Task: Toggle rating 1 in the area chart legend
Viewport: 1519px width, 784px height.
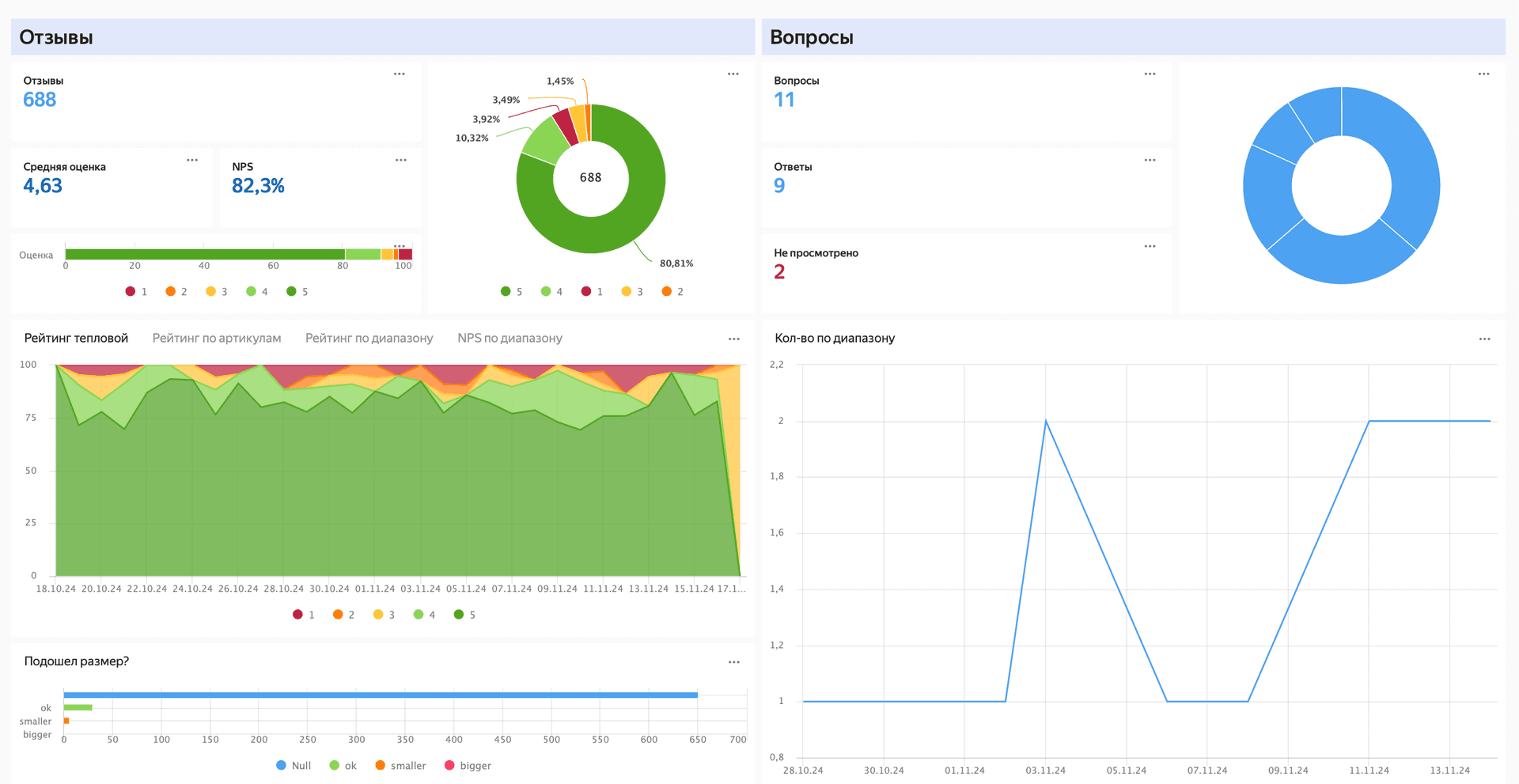Action: pyautogui.click(x=304, y=614)
